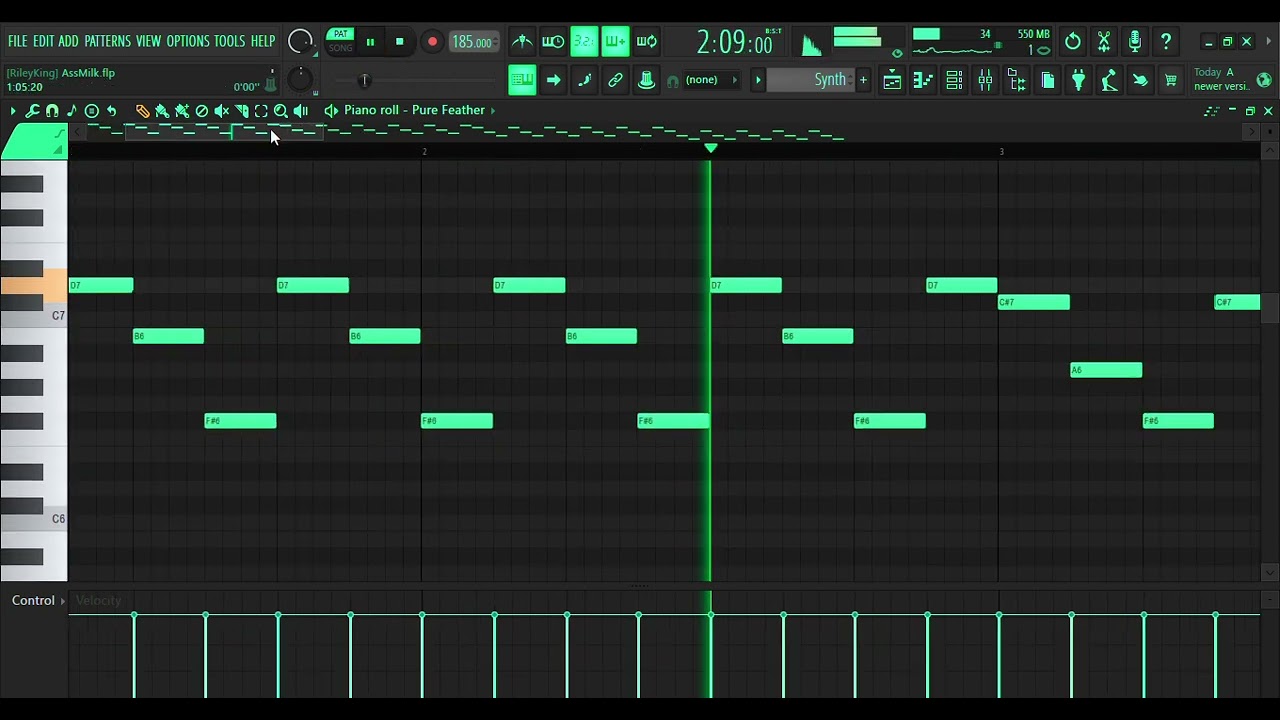Click the song position slider
1280x720 pixels.
tap(363, 80)
